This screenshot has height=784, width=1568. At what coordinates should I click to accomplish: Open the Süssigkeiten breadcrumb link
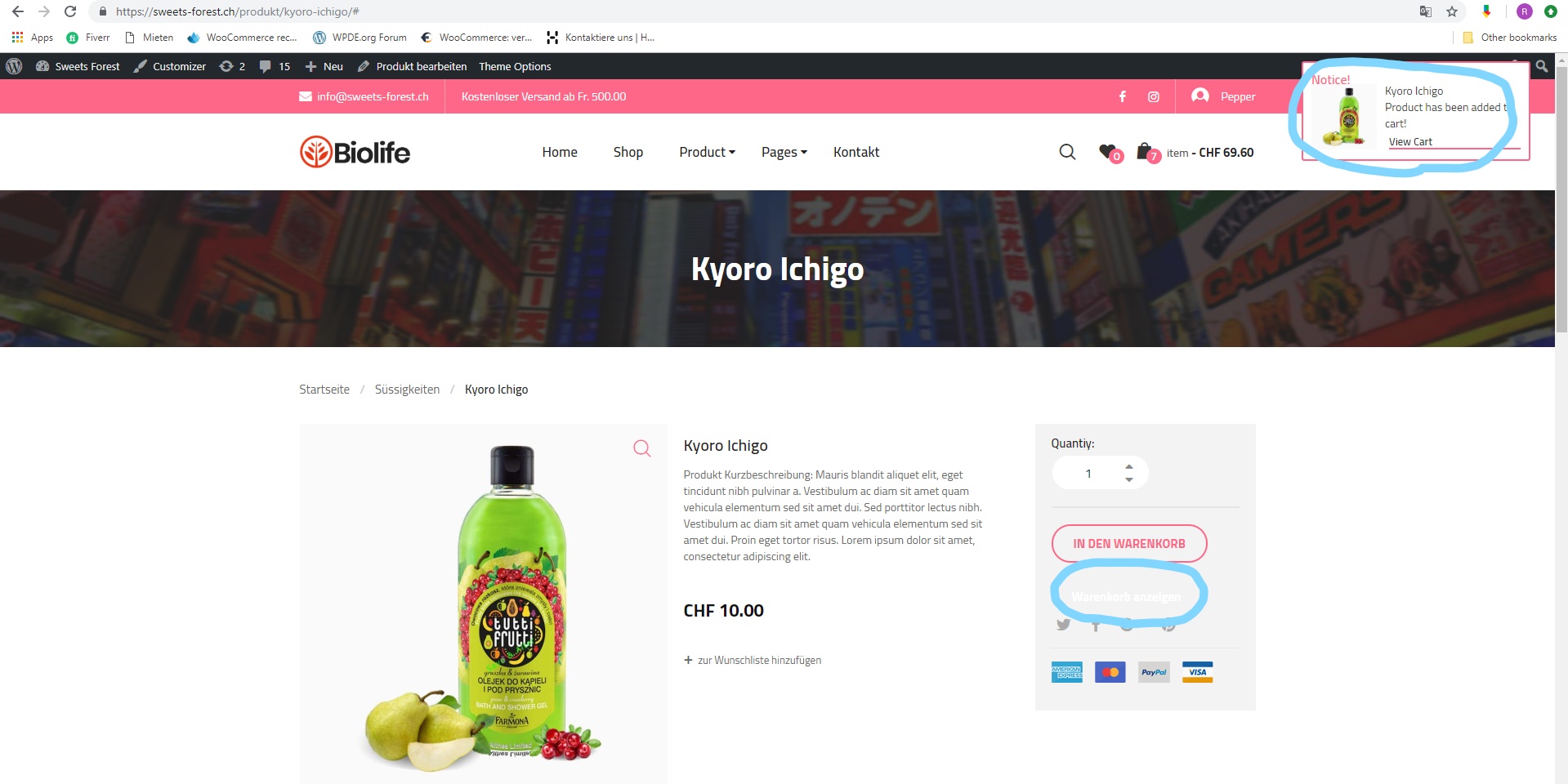[x=407, y=390]
